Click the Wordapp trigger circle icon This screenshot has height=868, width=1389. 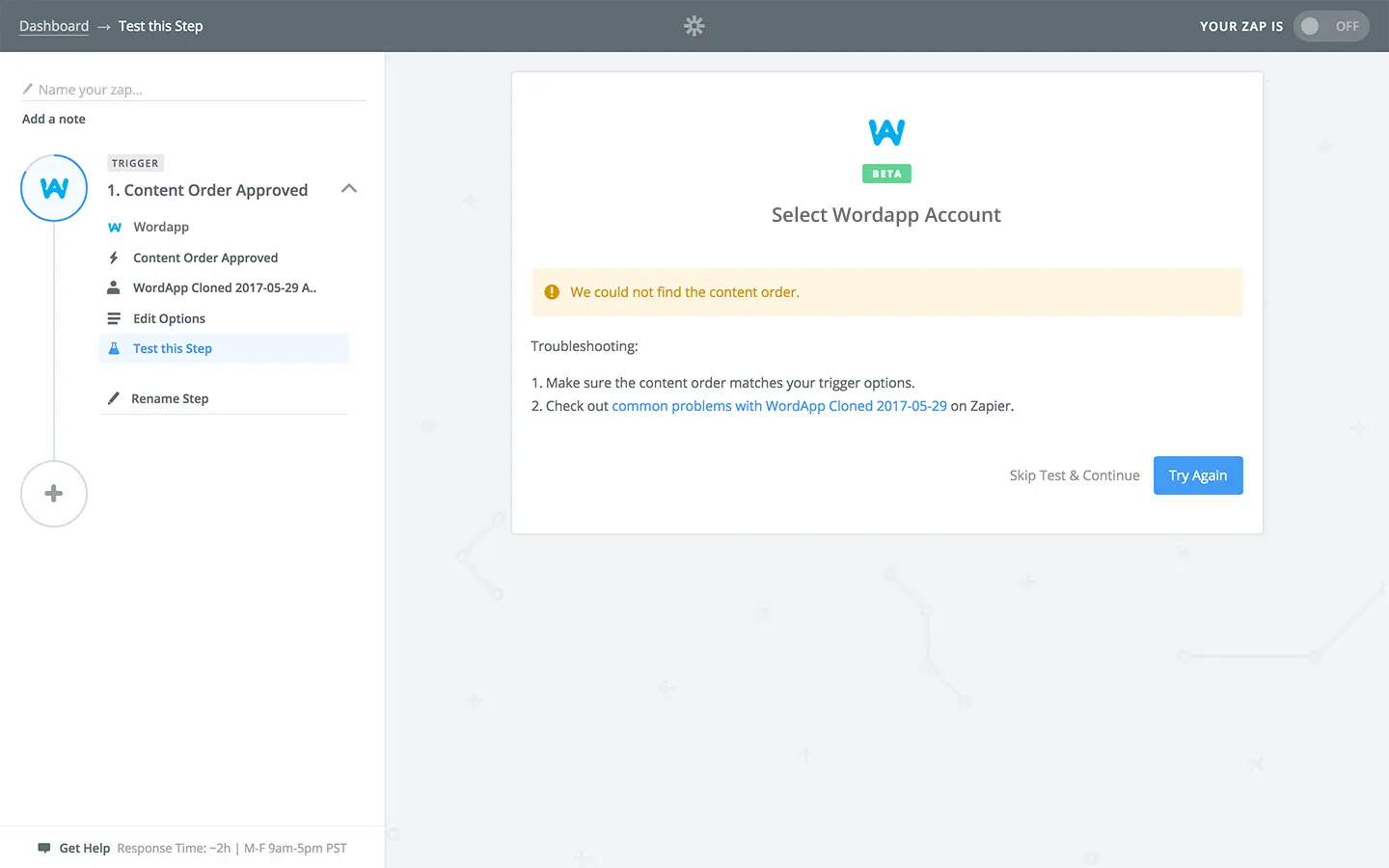pyautogui.click(x=54, y=188)
